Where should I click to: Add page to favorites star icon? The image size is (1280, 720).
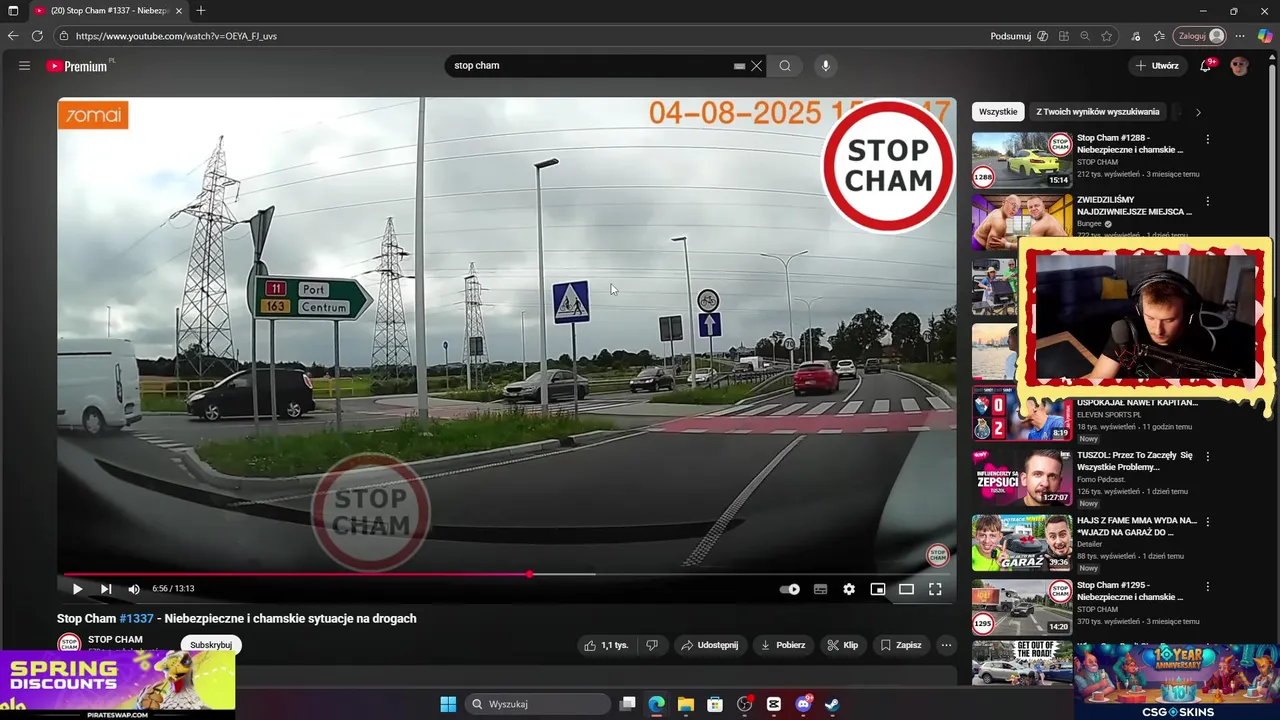1107,36
